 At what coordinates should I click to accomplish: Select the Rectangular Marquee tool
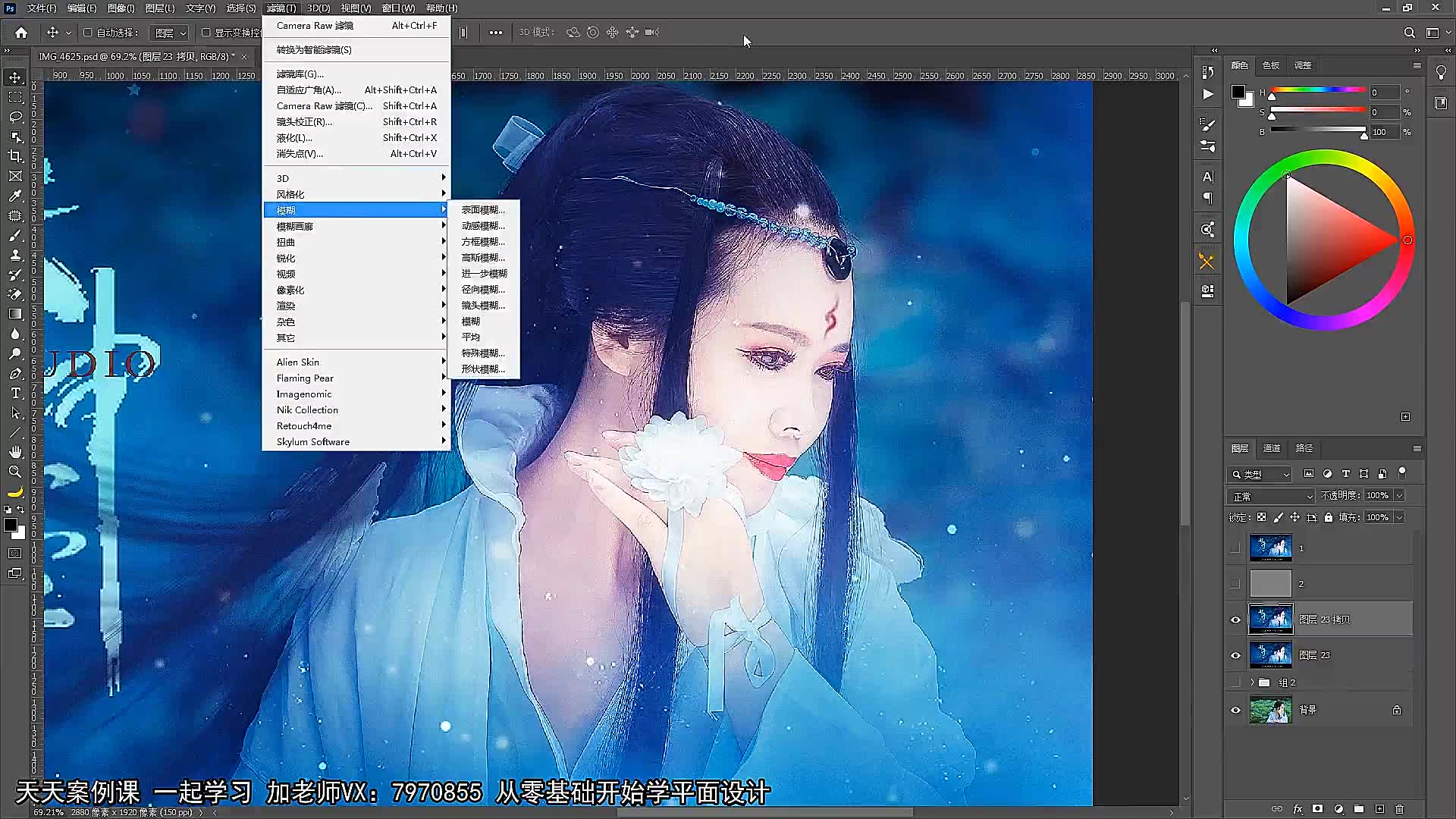pos(15,97)
